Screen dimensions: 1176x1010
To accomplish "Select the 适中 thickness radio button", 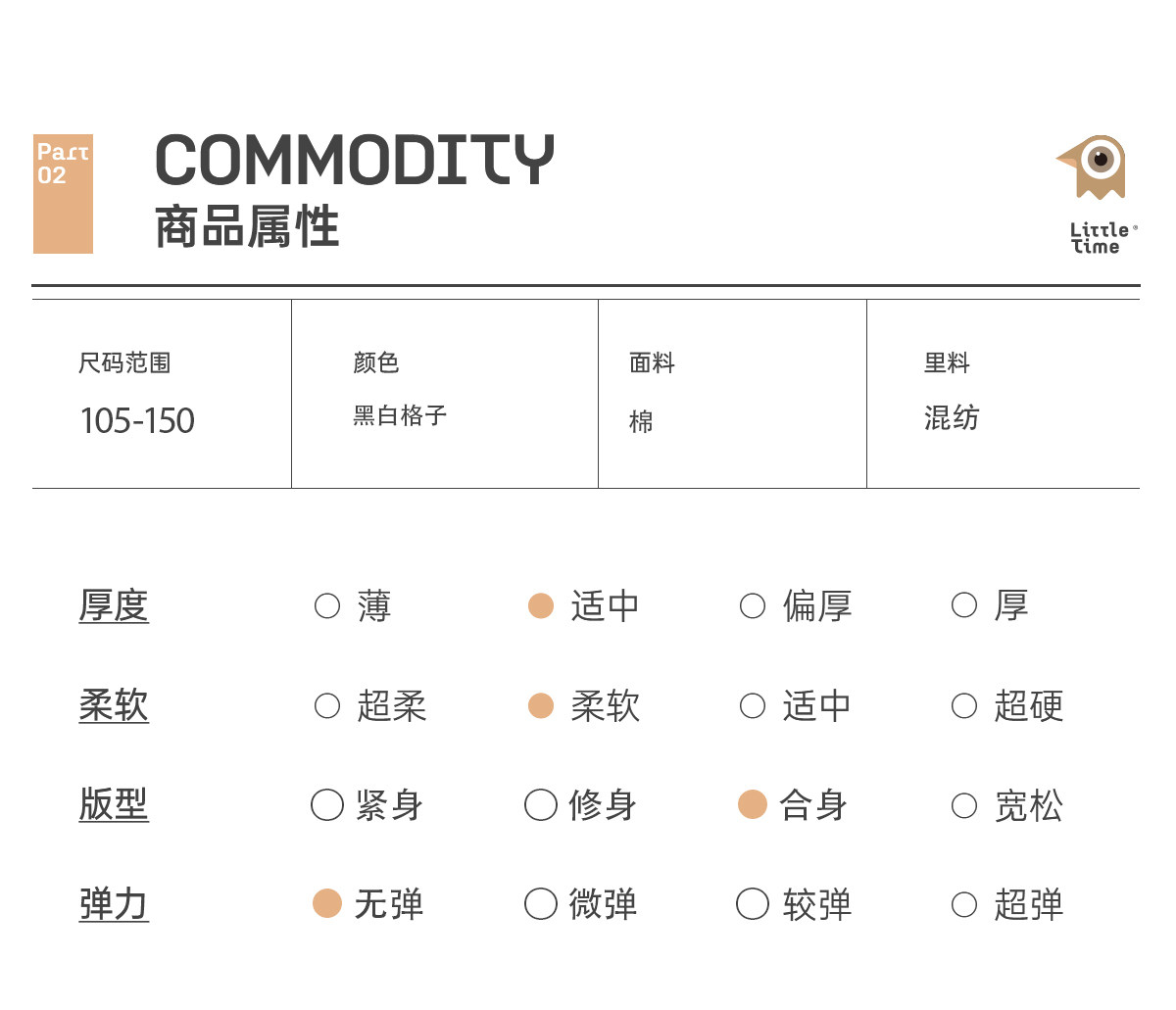I will point(541,606).
